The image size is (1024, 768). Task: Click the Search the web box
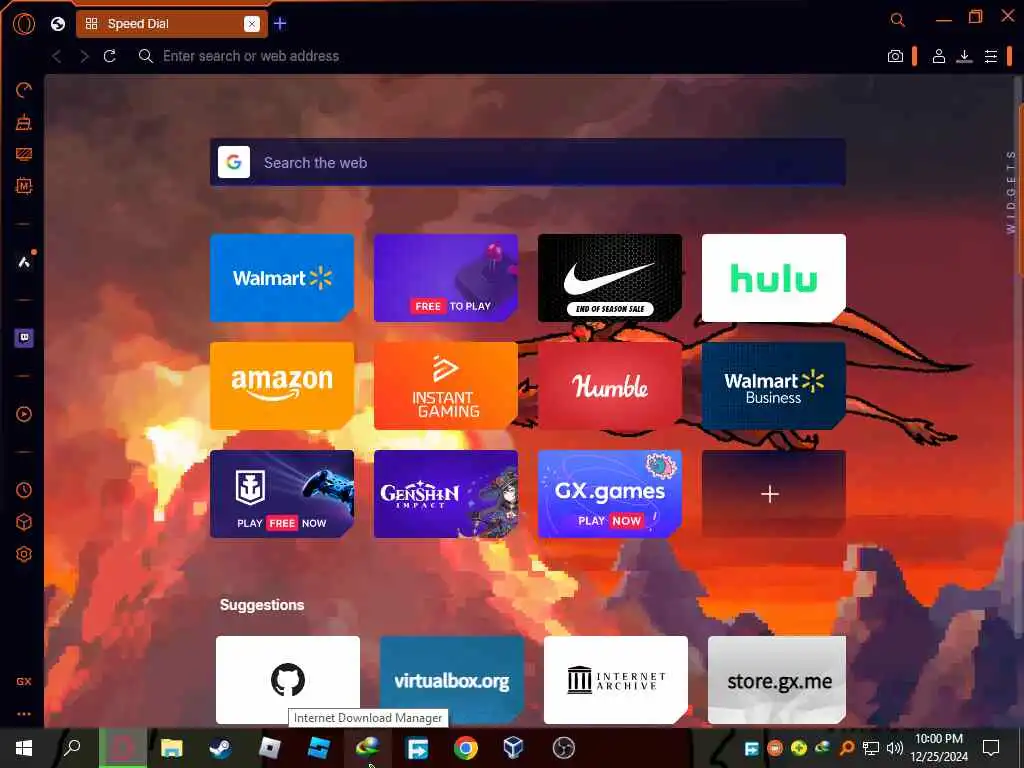point(528,163)
